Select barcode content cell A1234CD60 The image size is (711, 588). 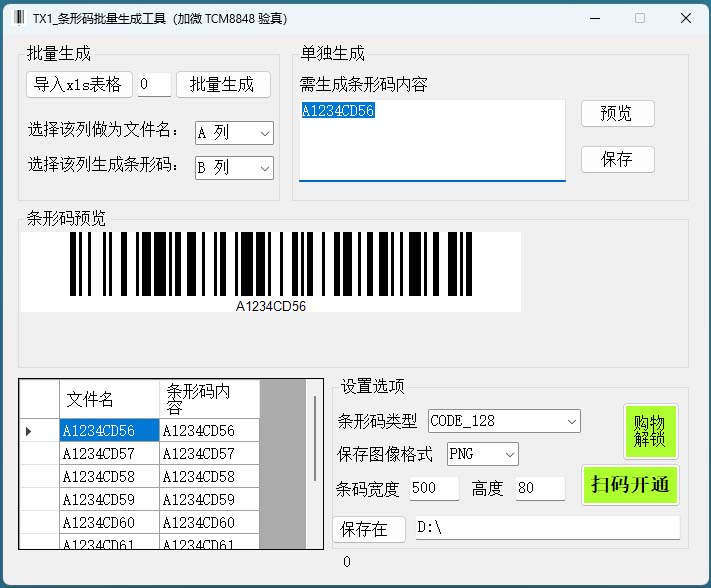click(x=209, y=522)
